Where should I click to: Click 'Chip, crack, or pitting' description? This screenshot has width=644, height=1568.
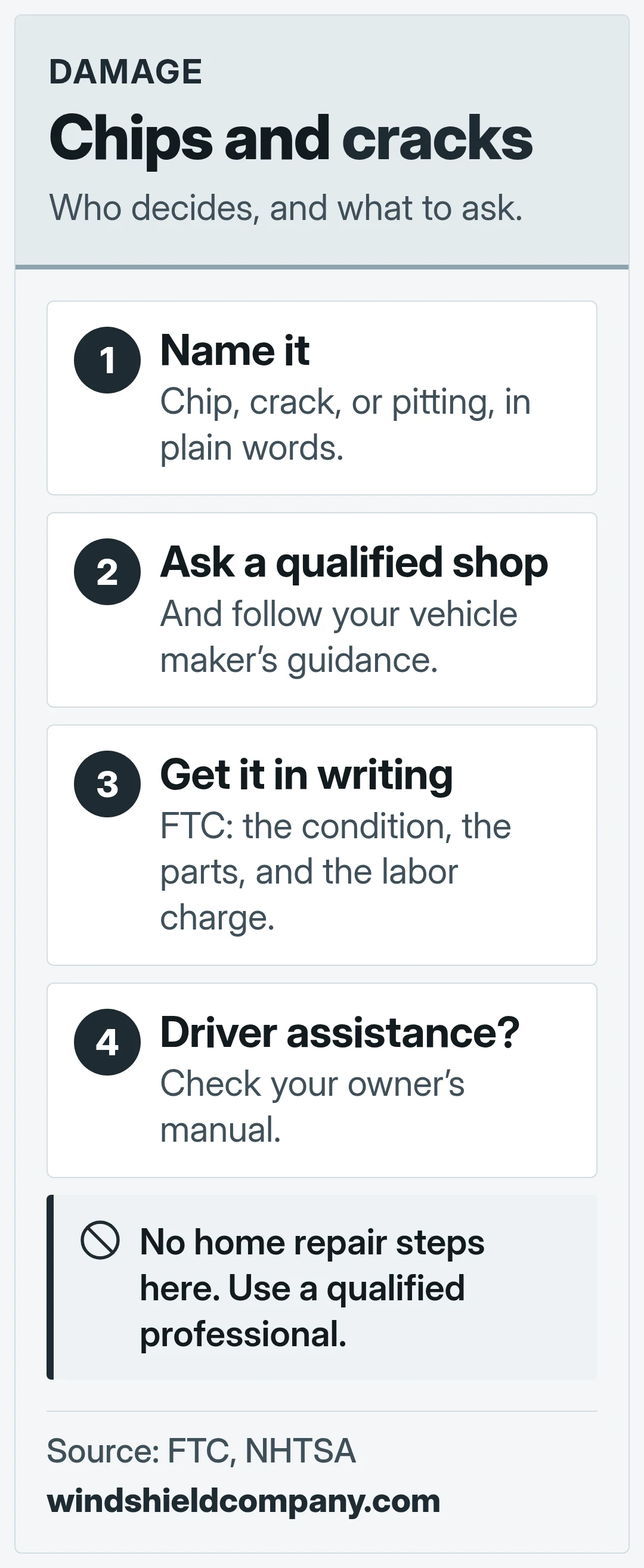[345, 425]
